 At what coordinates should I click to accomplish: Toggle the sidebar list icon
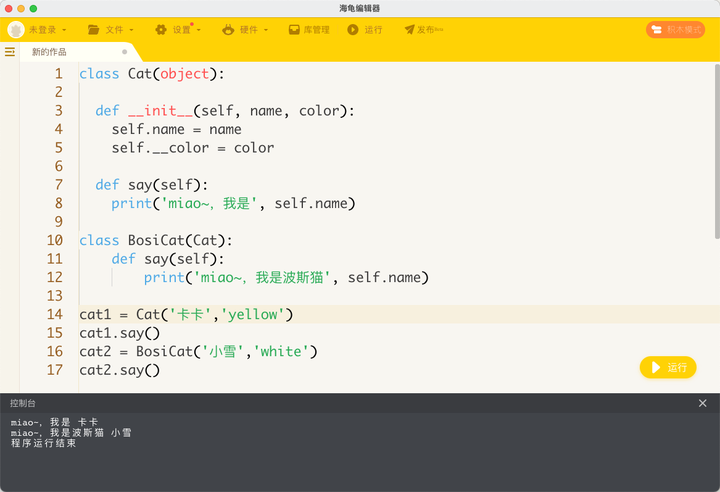pos(10,52)
